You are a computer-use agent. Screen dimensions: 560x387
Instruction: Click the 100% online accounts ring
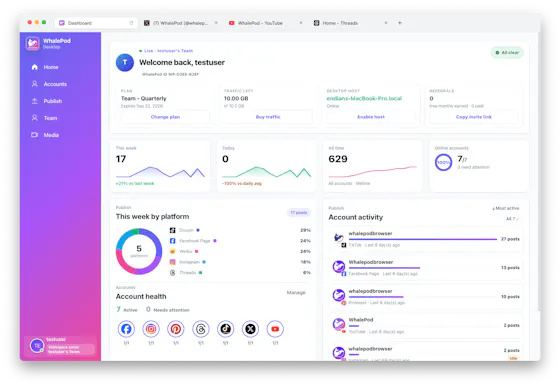(444, 162)
